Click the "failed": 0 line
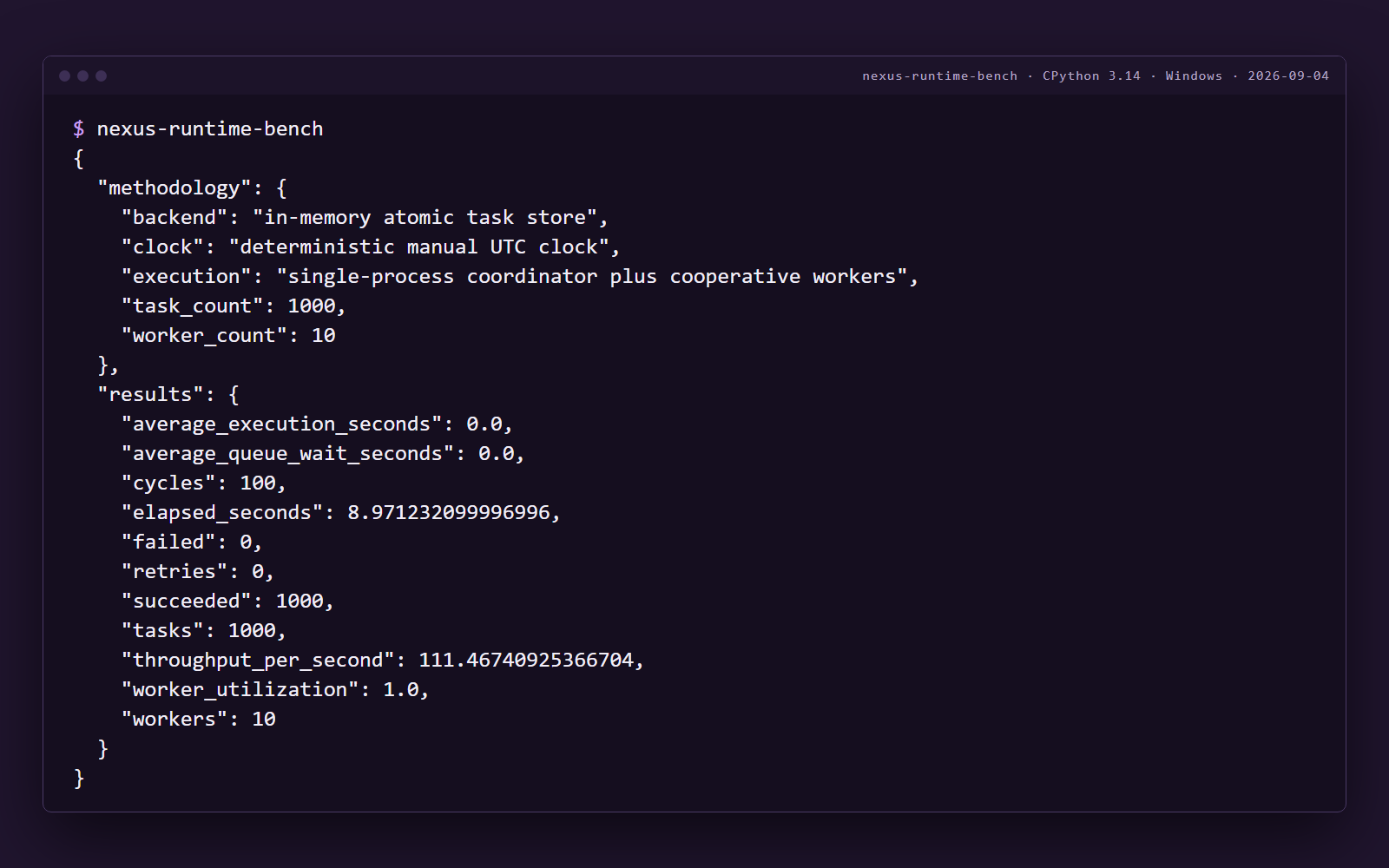The image size is (1389, 868). [192, 542]
